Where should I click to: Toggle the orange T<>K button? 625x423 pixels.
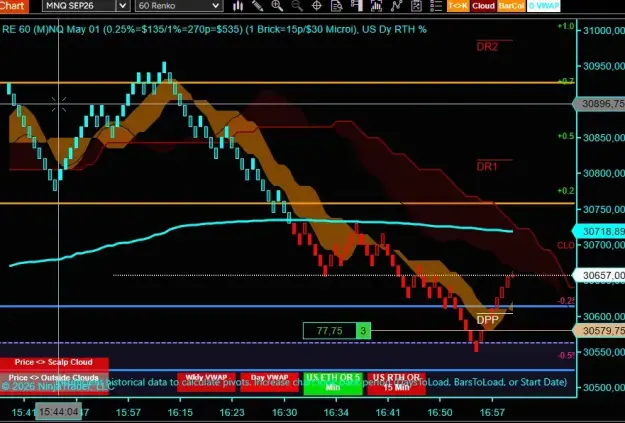(x=458, y=6)
